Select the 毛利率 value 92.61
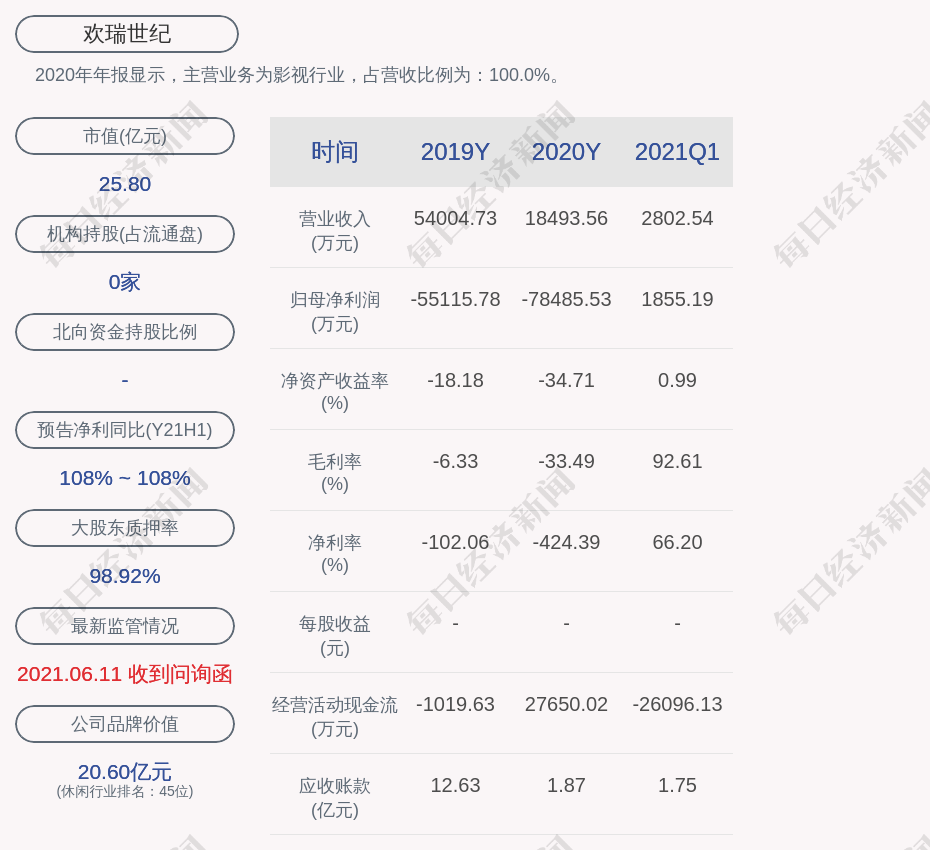The image size is (930, 850). [x=677, y=461]
